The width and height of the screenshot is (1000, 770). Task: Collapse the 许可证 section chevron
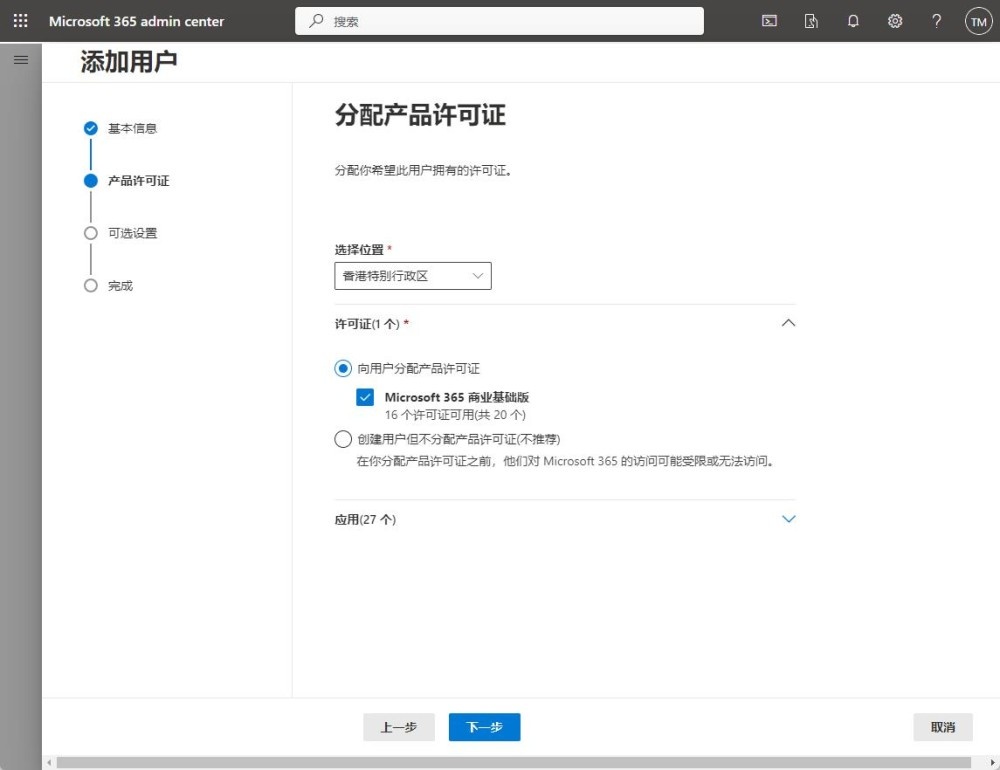click(788, 324)
